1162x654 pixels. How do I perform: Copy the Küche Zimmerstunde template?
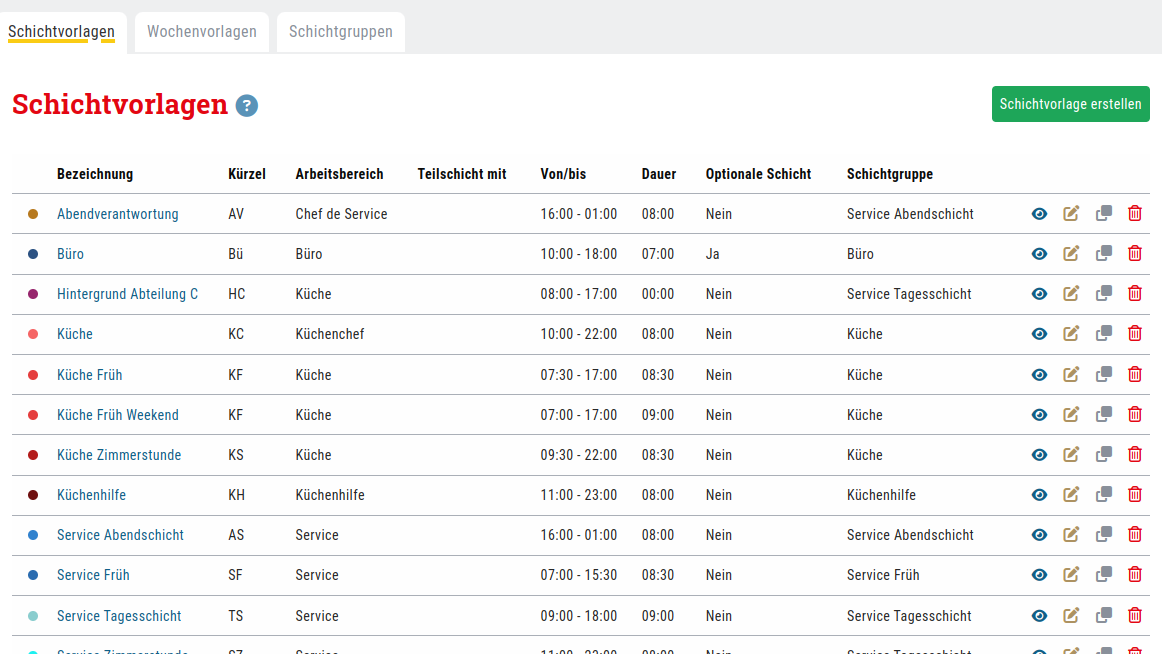point(1103,455)
